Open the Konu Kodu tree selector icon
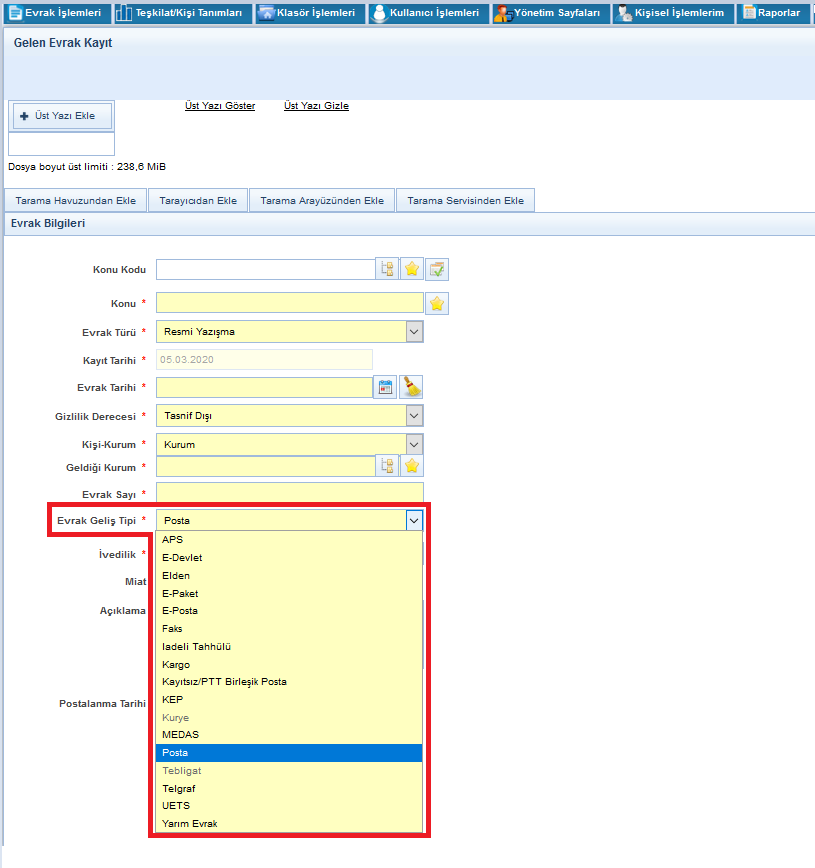The image size is (815, 868). pyautogui.click(x=387, y=269)
